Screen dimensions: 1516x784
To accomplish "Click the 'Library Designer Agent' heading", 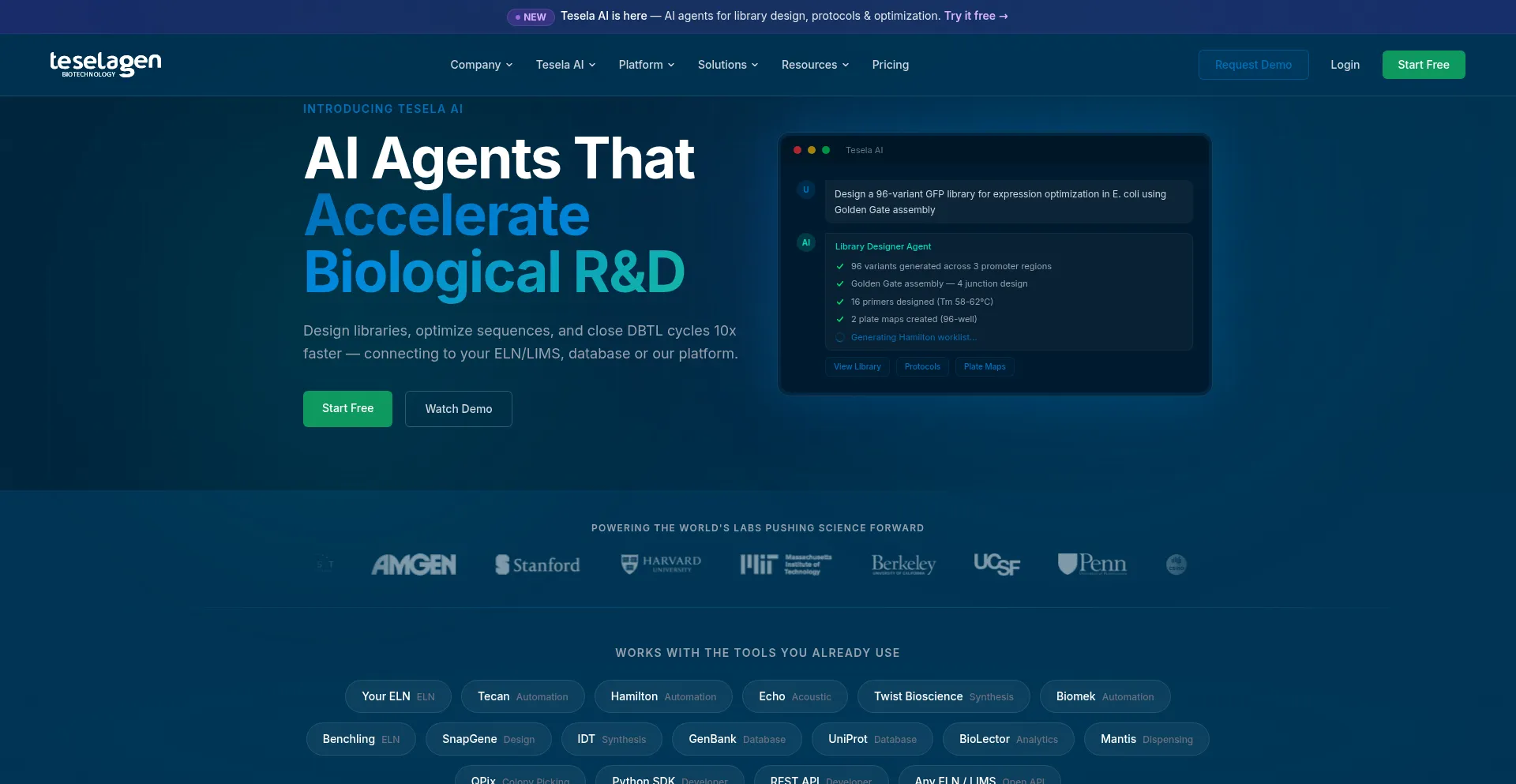I will pos(883,246).
